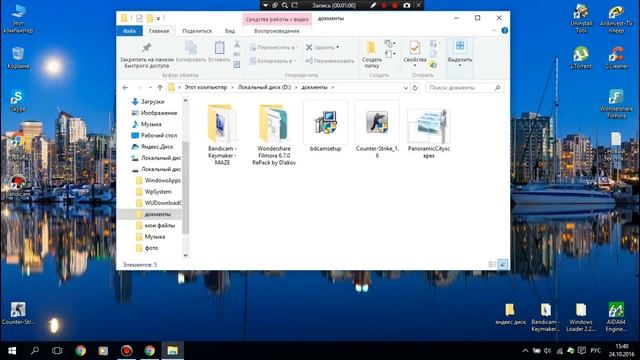
Task: Click Локальный диск (D:) in address path
Action: (x=264, y=87)
